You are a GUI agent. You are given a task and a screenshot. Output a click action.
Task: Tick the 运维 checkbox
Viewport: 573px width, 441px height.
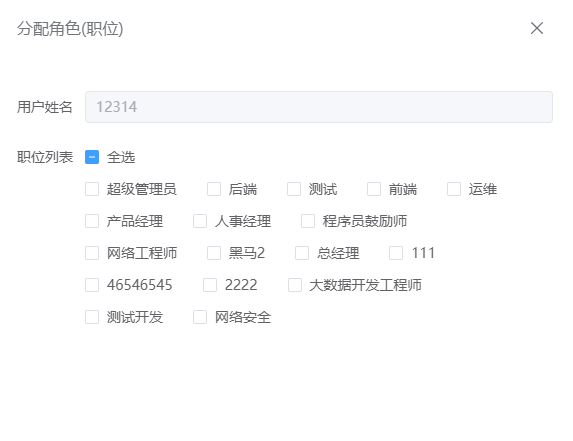pos(454,189)
